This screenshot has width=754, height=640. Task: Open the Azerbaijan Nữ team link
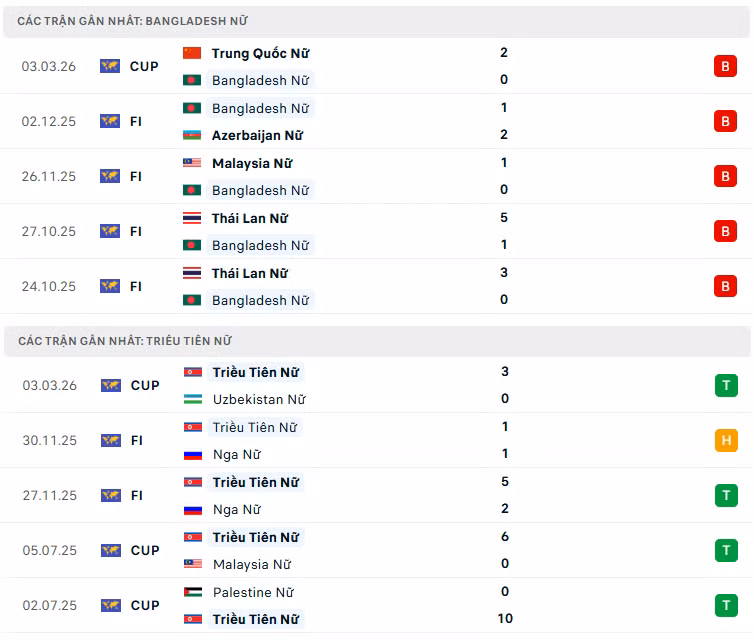(257, 135)
